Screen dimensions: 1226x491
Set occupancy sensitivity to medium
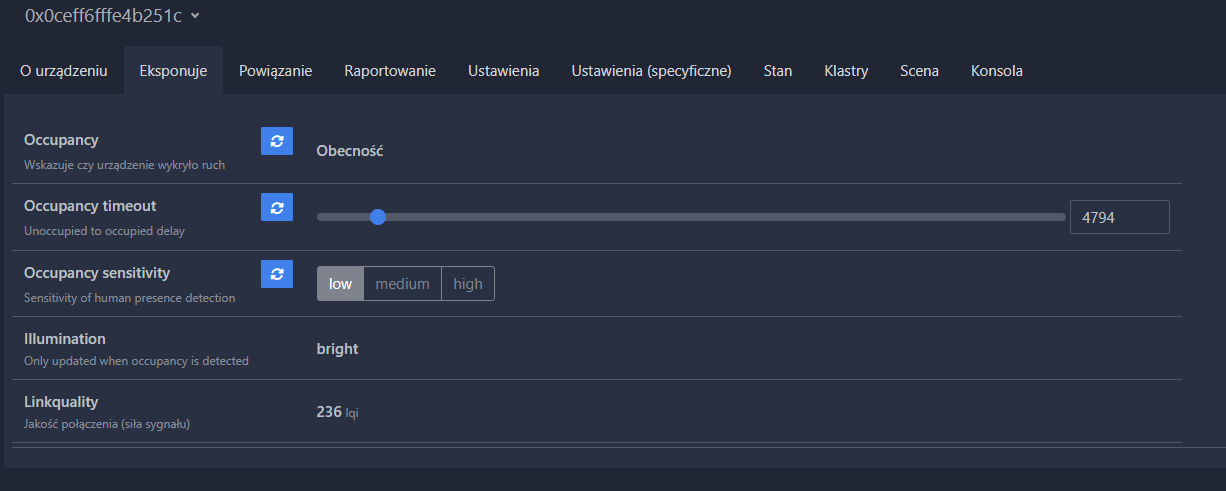point(402,284)
